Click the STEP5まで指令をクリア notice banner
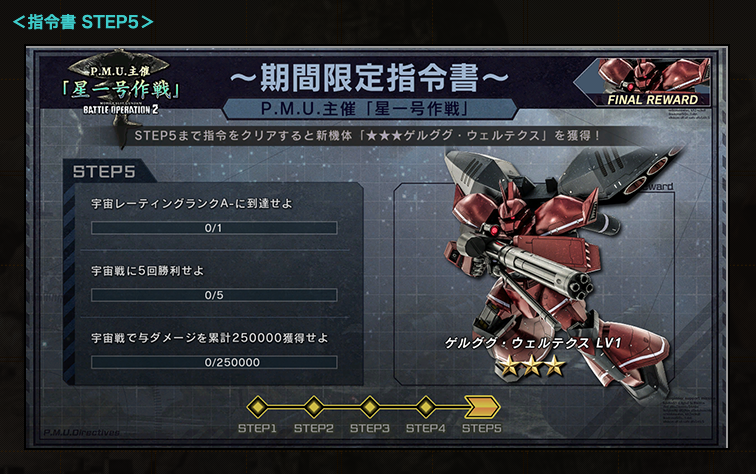756x474 pixels. [366, 135]
